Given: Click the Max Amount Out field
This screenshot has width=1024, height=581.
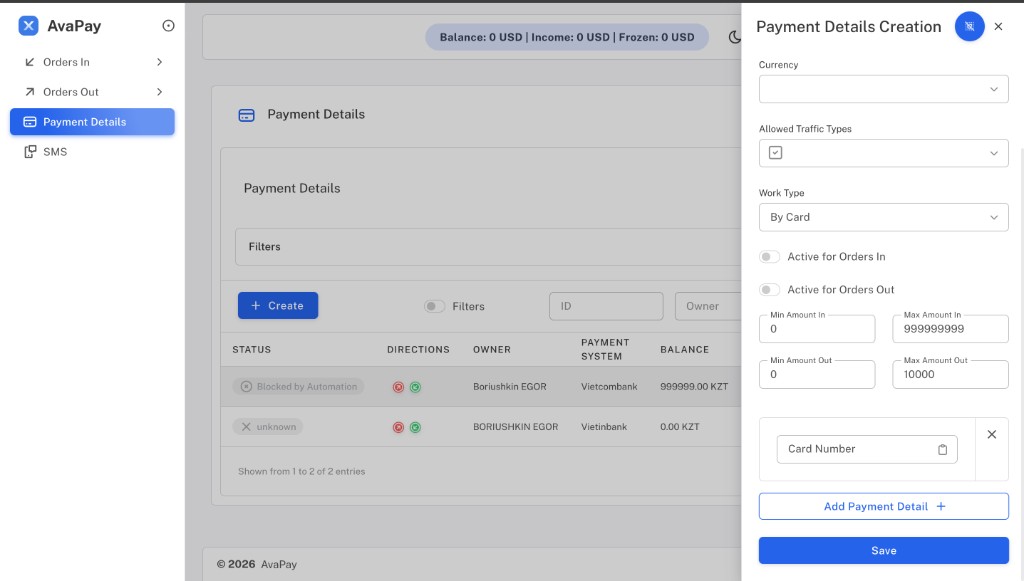Looking at the screenshot, I should click(x=950, y=375).
